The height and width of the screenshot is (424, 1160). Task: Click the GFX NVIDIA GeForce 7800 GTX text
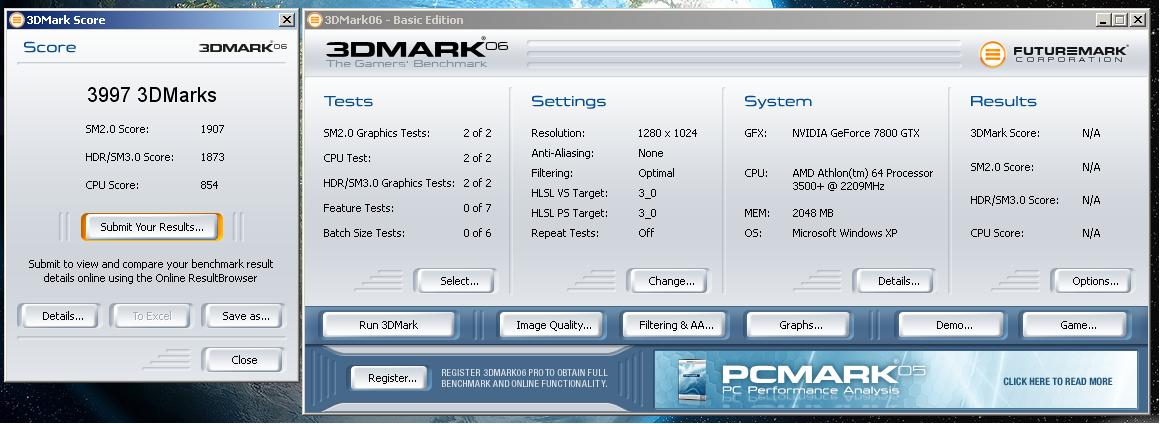tap(856, 134)
